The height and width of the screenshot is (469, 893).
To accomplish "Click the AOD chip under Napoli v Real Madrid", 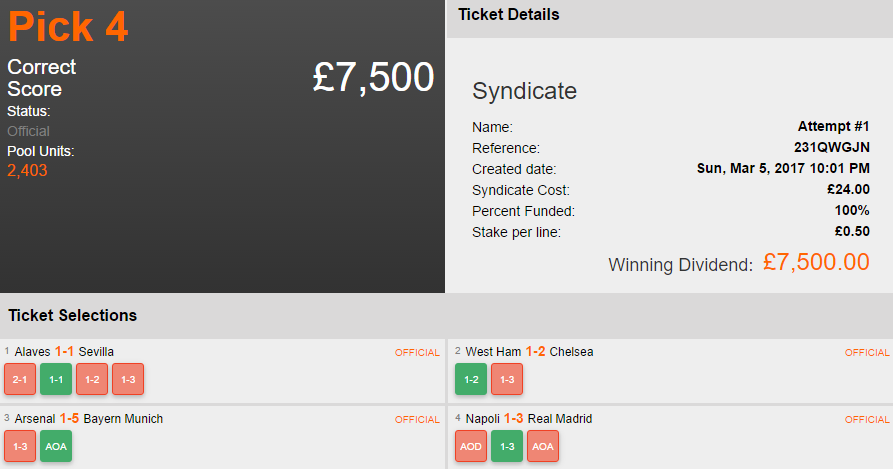I will point(471,445).
